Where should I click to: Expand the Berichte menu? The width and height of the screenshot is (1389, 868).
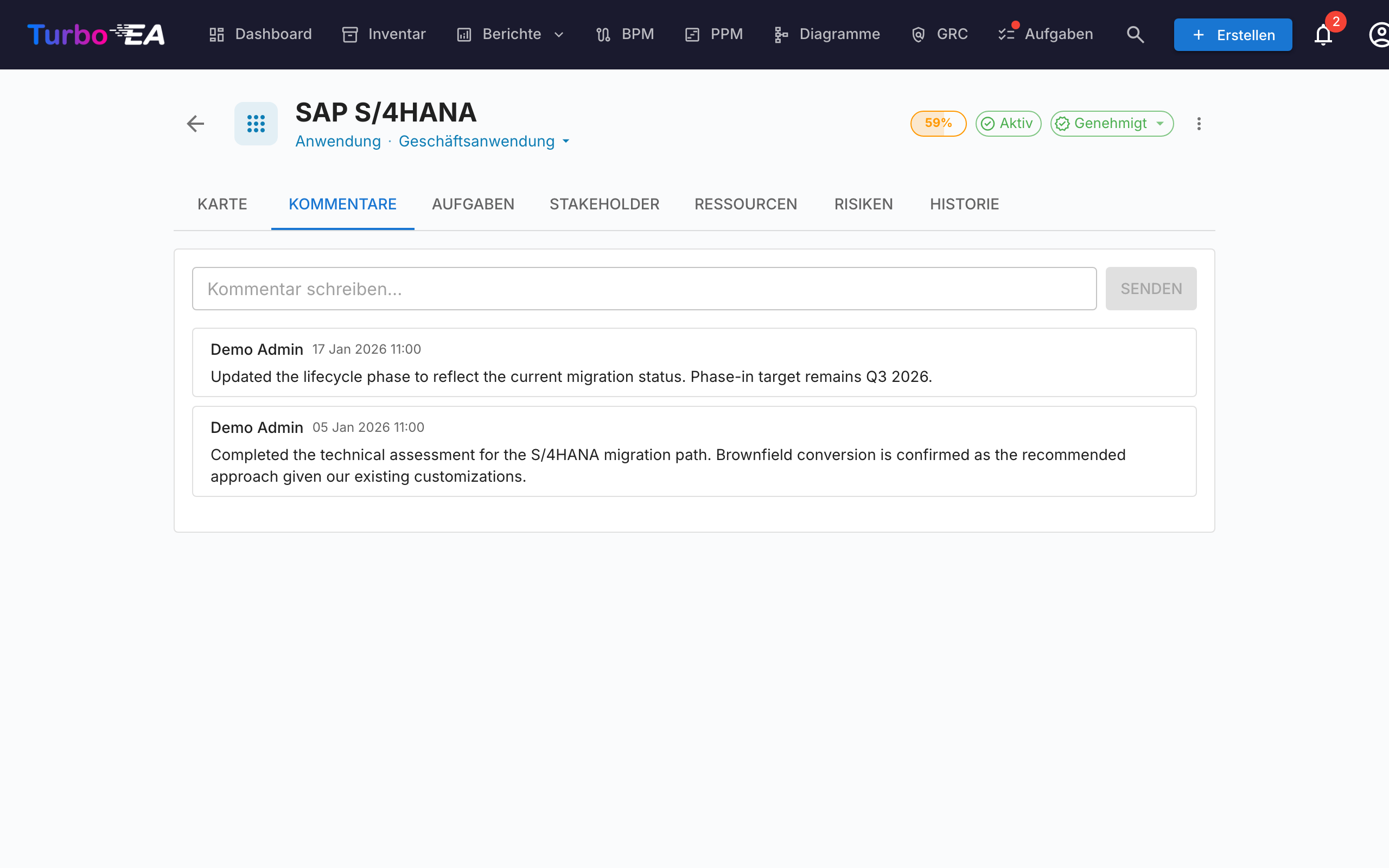510,34
